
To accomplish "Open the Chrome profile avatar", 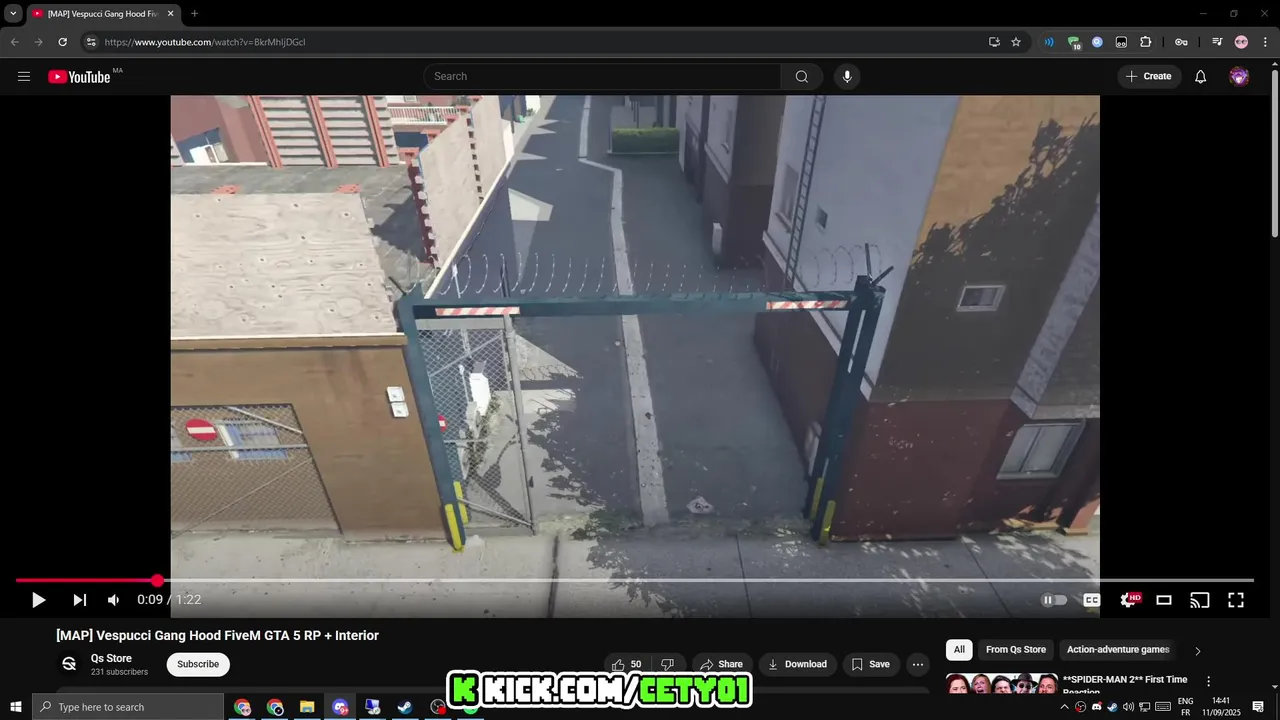I will coord(1241,42).
